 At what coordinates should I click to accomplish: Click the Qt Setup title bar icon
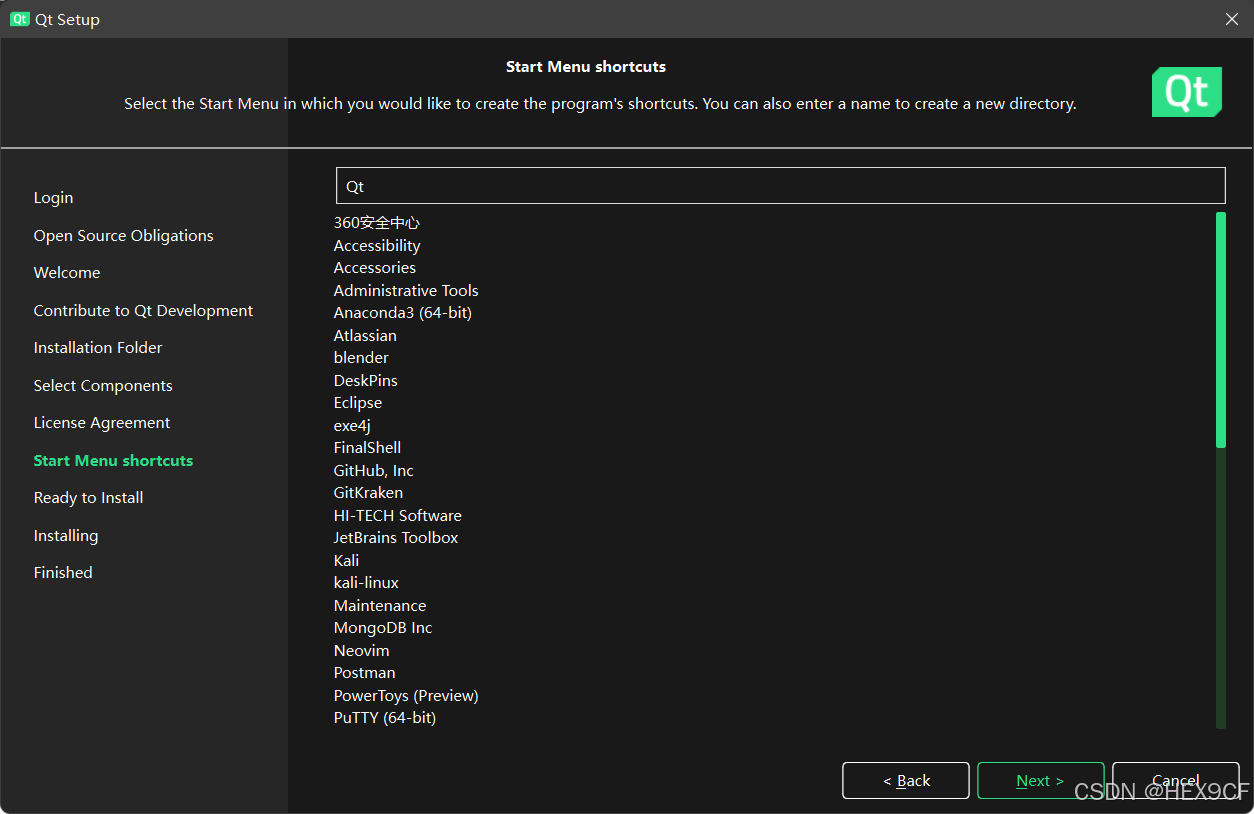click(20, 19)
